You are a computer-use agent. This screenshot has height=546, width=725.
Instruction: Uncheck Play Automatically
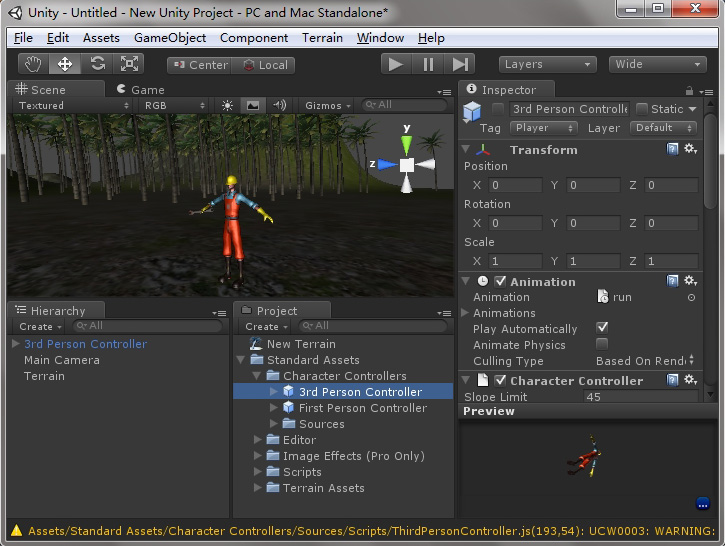602,328
